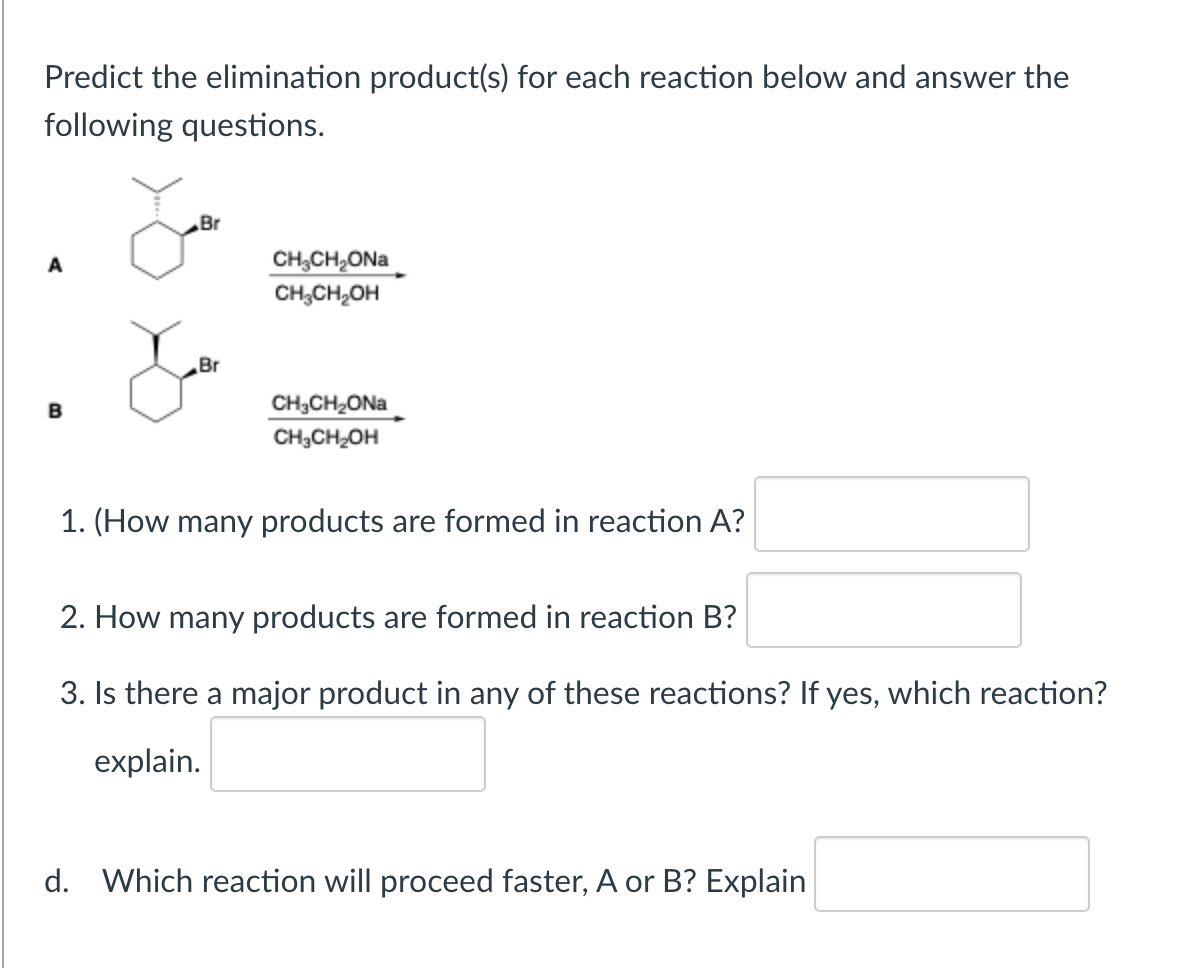This screenshot has width=1182, height=968.
Task: Click the reaction arrow in reaction B
Action: (345, 419)
